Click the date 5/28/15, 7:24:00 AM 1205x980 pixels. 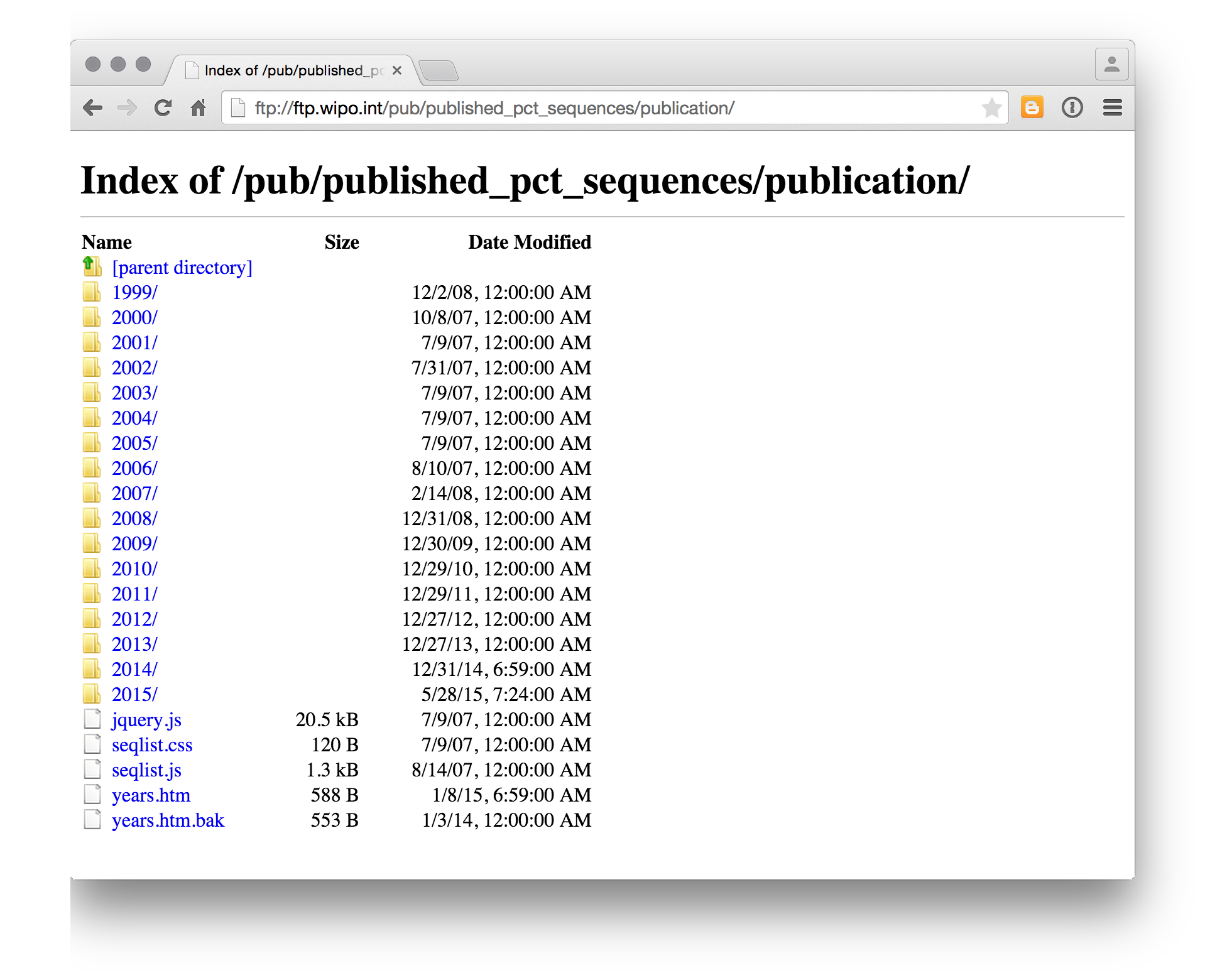[506, 695]
